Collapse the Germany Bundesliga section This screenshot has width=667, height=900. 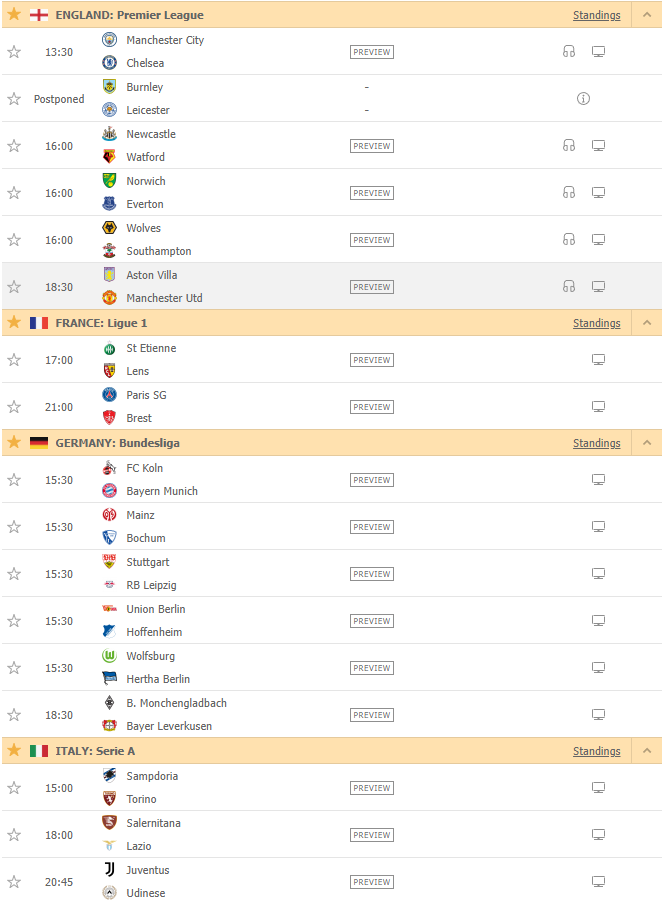point(647,443)
